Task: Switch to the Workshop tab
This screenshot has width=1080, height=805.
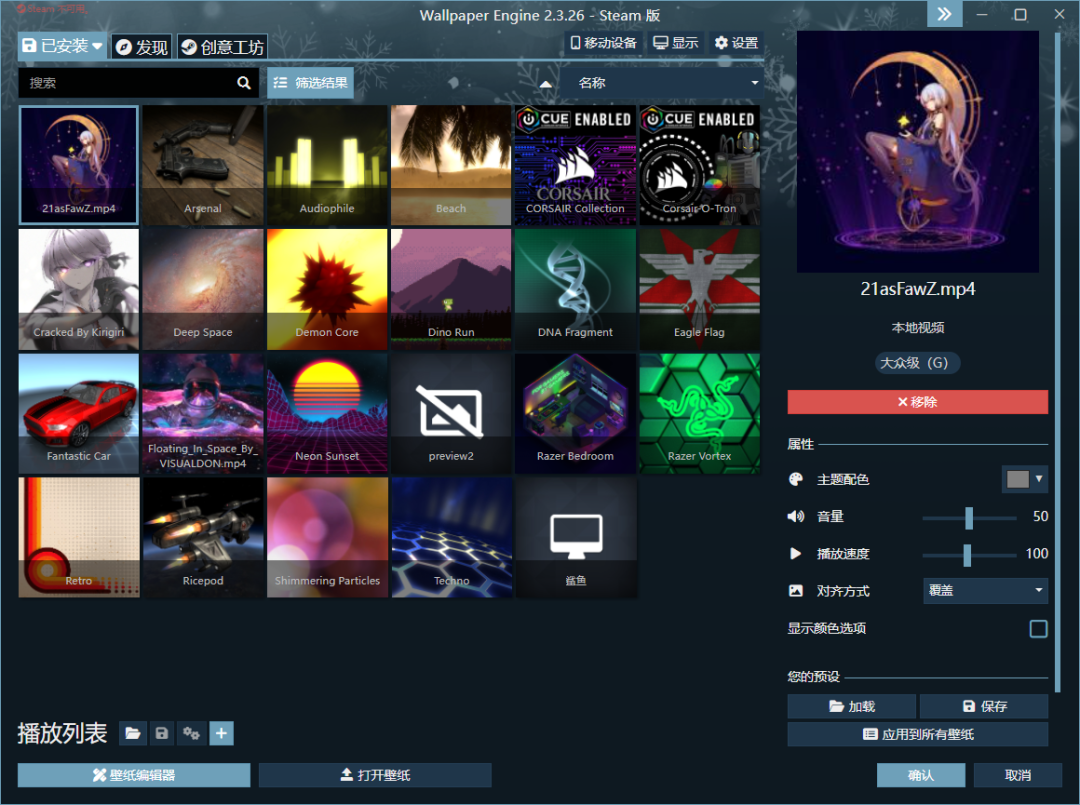Action: [222, 47]
